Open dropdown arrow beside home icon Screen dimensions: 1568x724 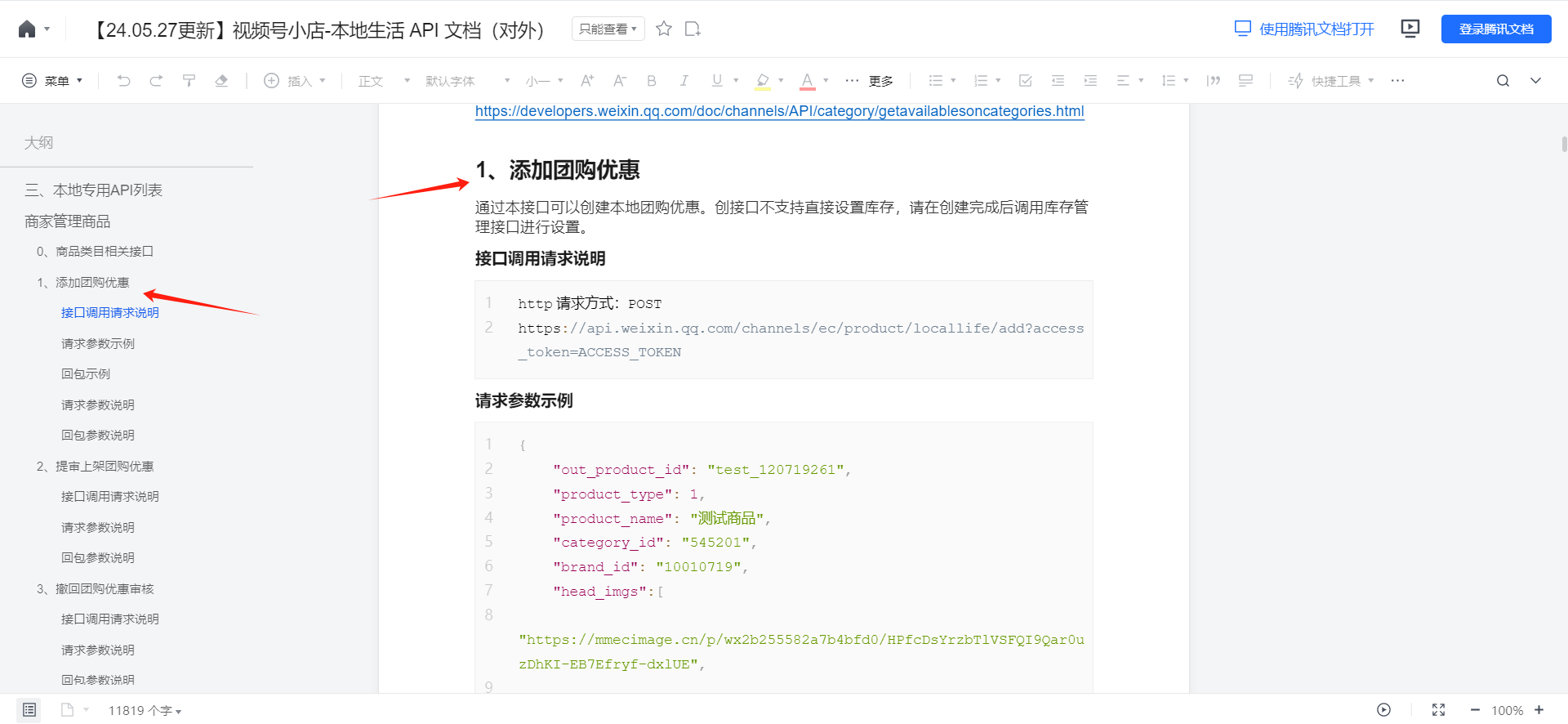click(47, 29)
